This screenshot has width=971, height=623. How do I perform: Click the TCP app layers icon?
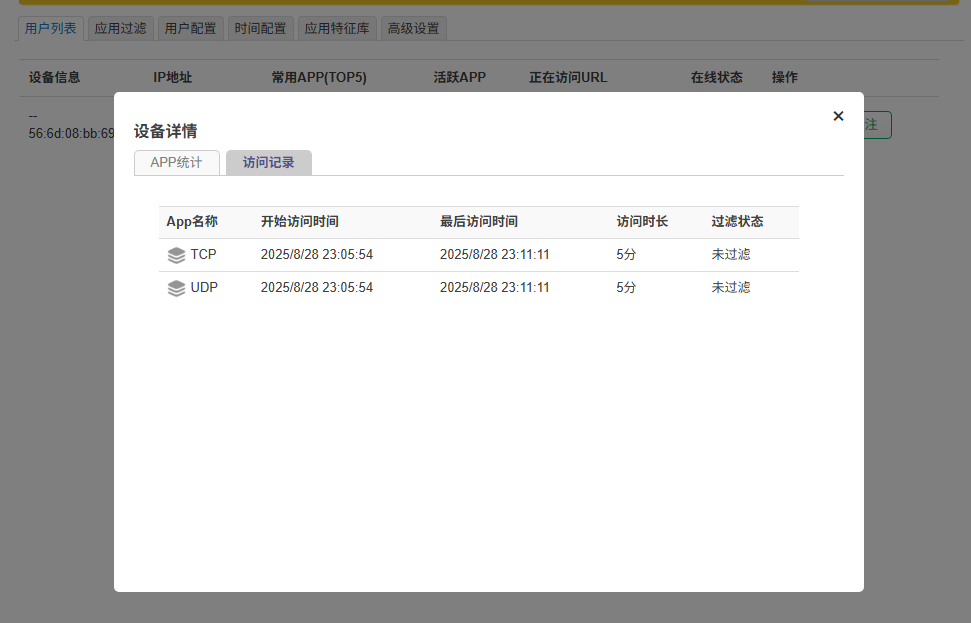[x=176, y=255]
